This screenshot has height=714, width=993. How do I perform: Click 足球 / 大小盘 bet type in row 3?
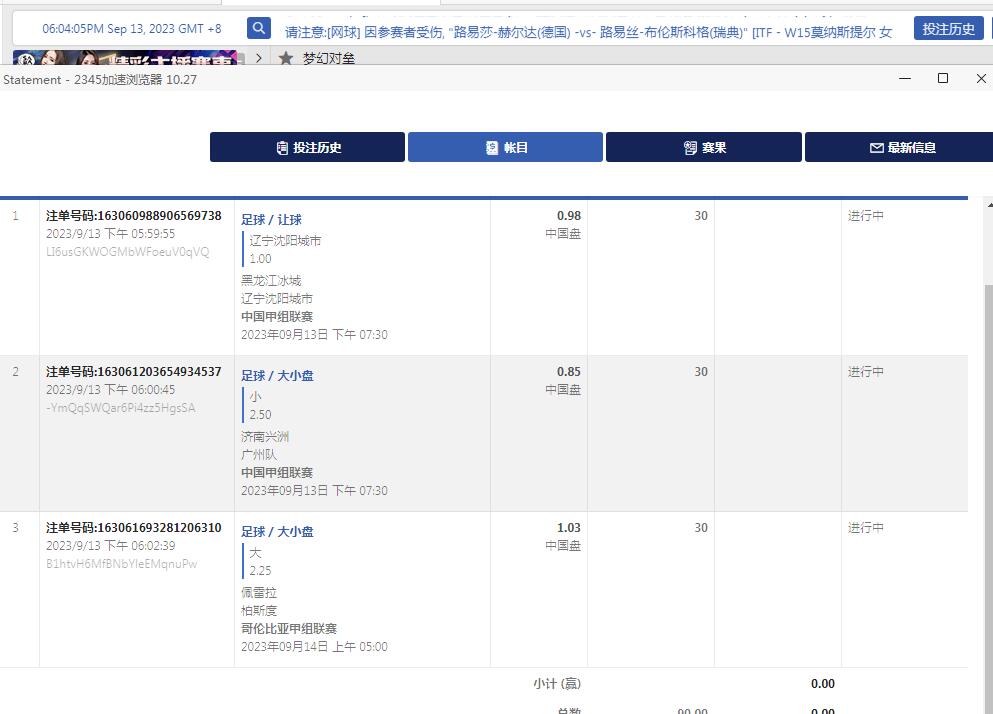pyautogui.click(x=277, y=532)
